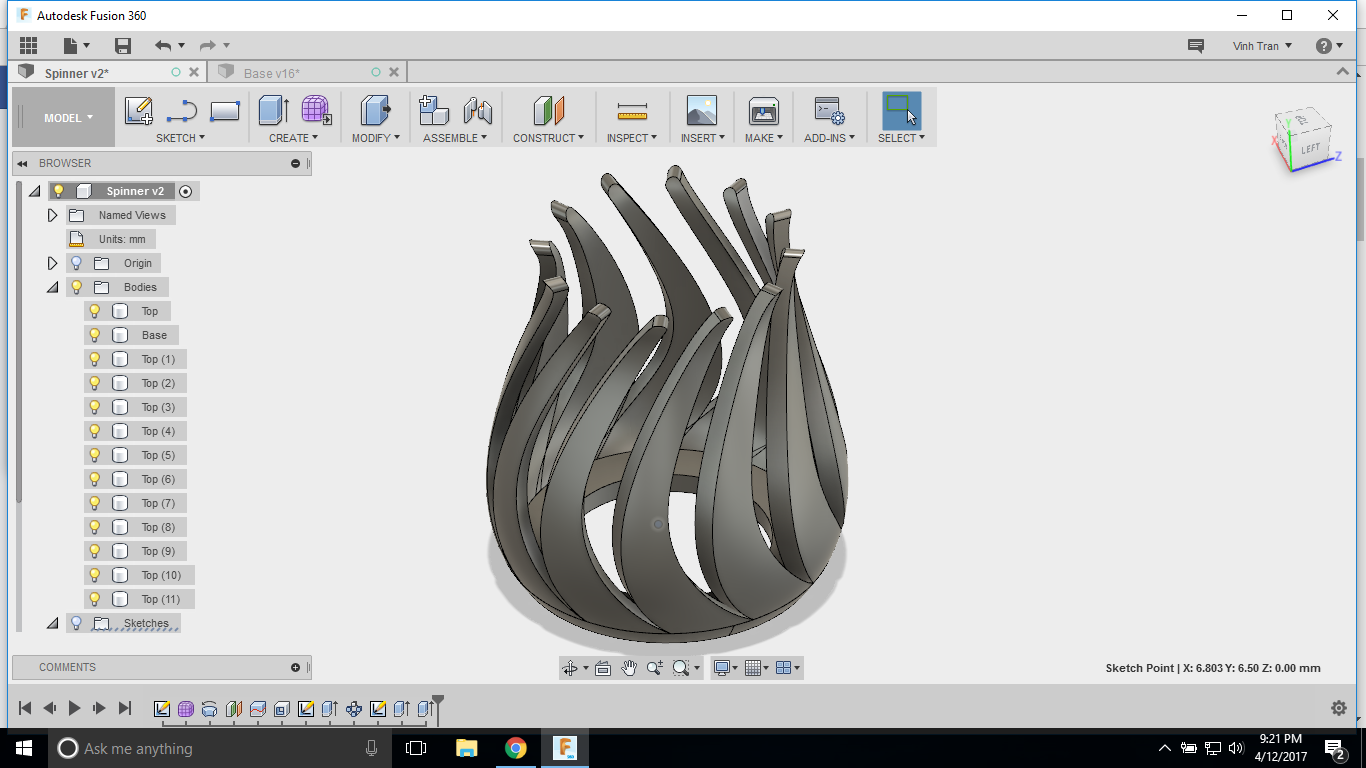
Task: Open the notifications speech bubble icon
Action: pos(1195,46)
